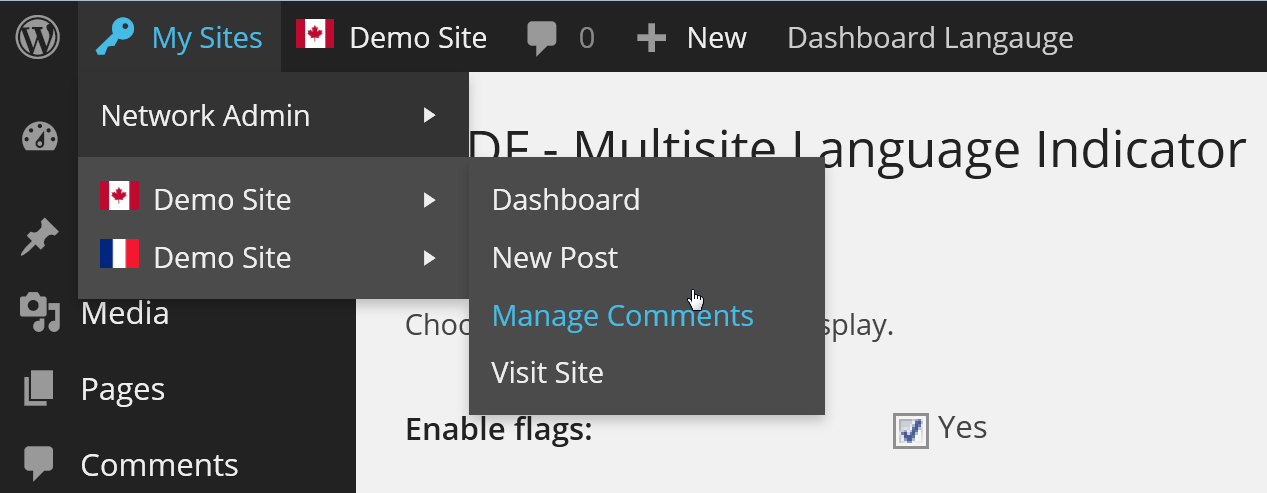This screenshot has height=493, width=1267.
Task: Click the Canadian flag in the admin bar
Action: [x=314, y=34]
